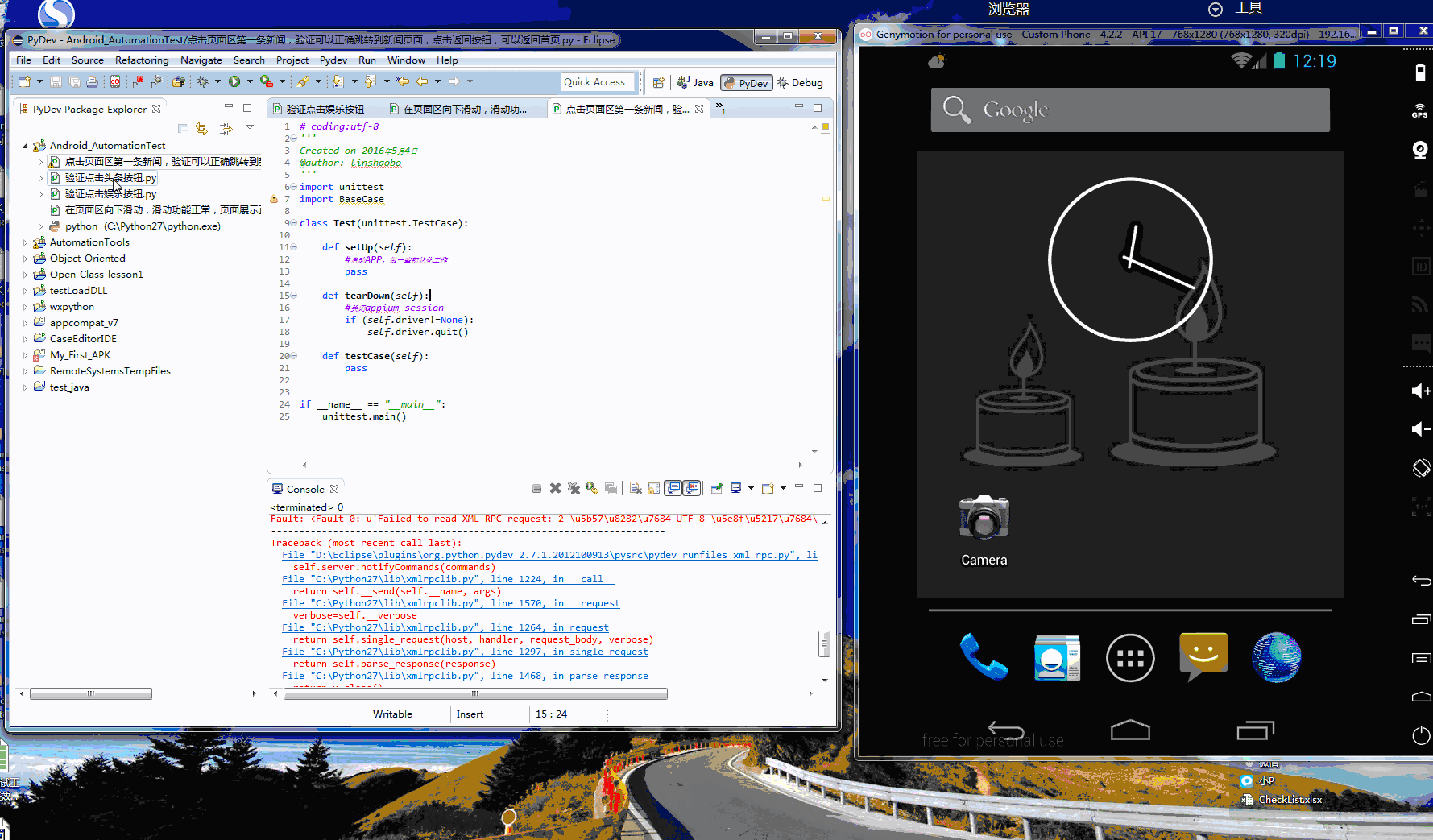Toggle Link with Editor in Package Explorer

tap(201, 129)
